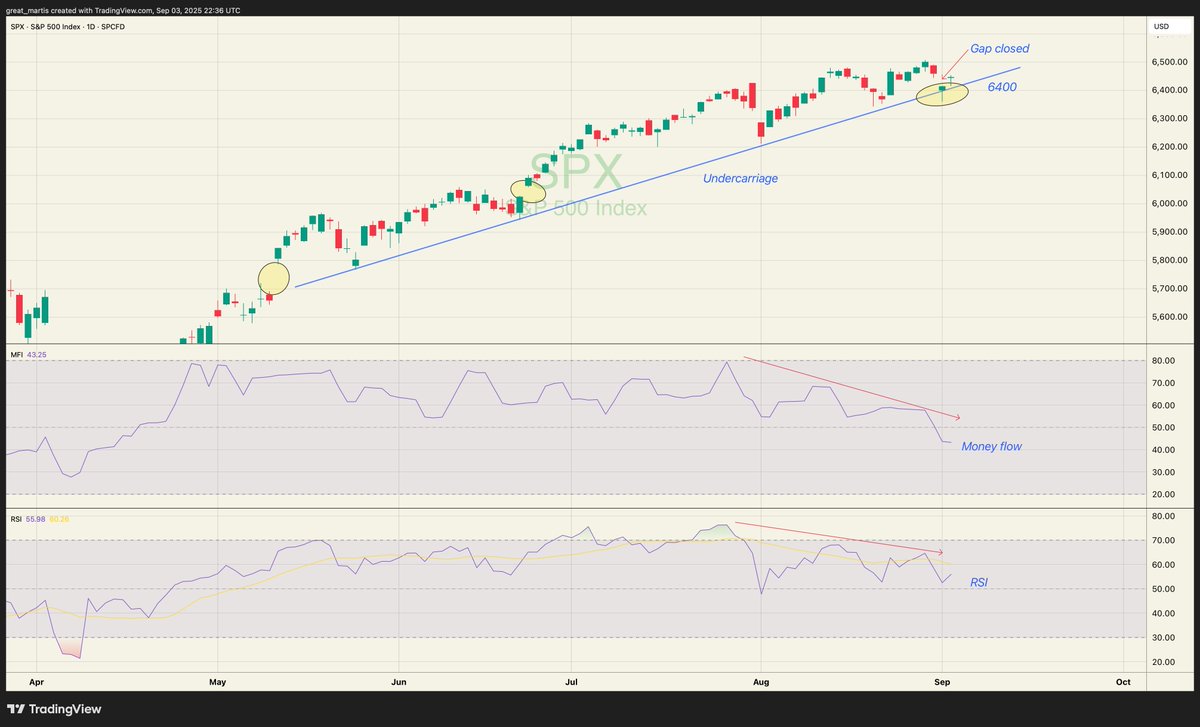Click the 80.00 level on MFI scale
The width and height of the screenshot is (1200, 727).
(x=1163, y=361)
